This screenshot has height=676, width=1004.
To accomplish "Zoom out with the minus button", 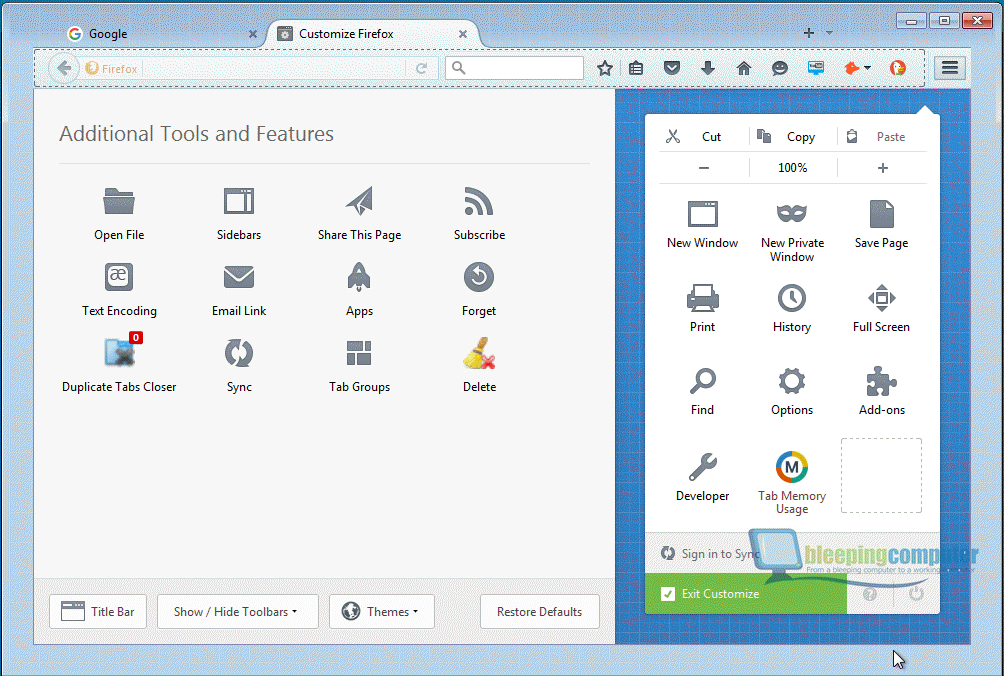I will 704,168.
